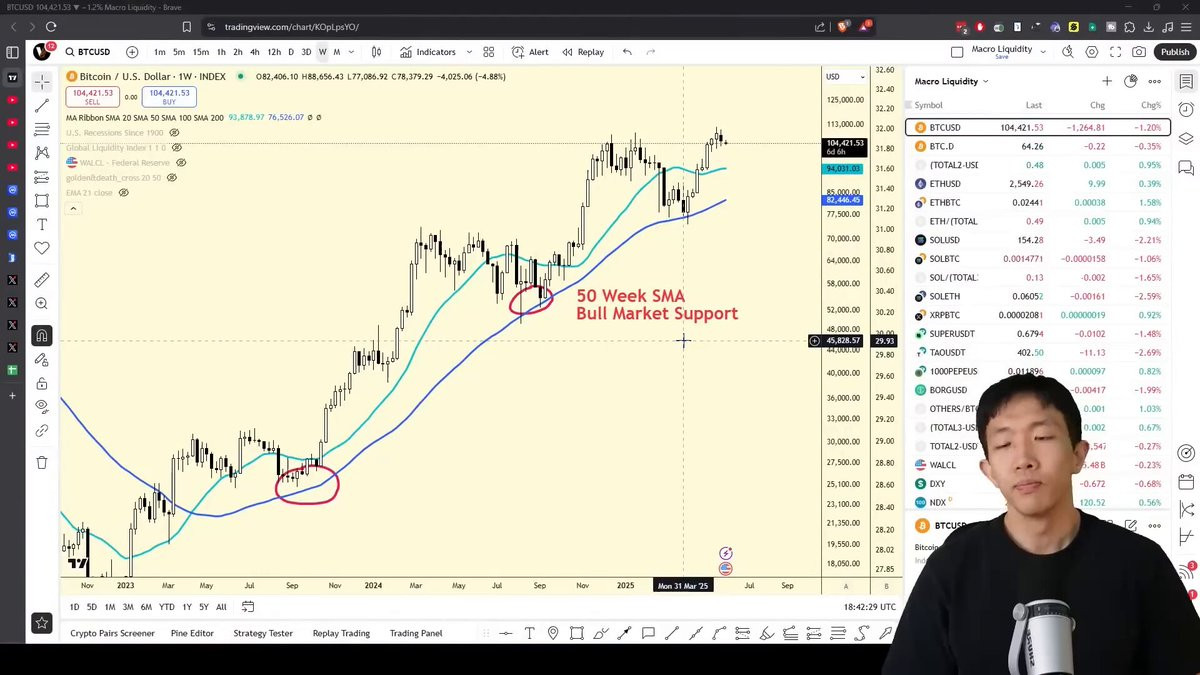Collapse the indicator legend chevron
This screenshot has height=675, width=1200.
pyautogui.click(x=72, y=208)
